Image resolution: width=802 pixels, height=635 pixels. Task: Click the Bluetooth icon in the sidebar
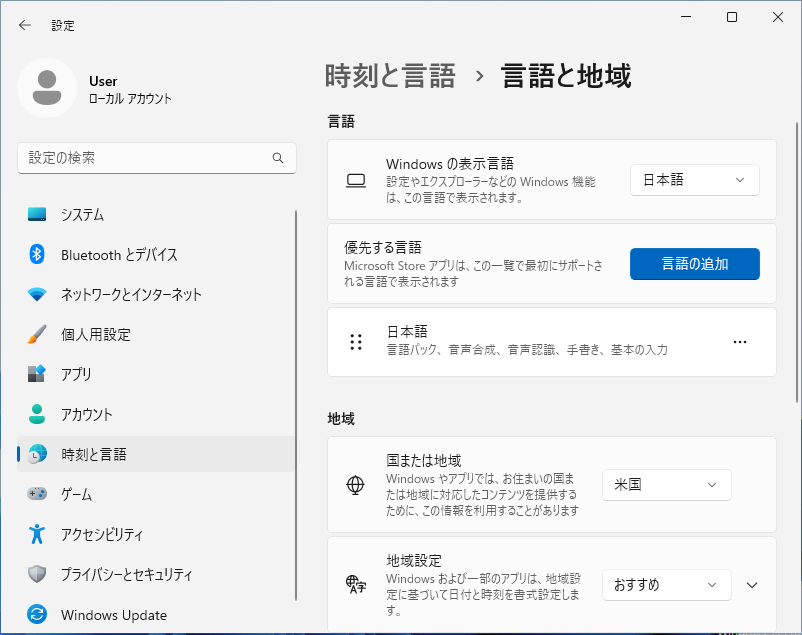click(x=37, y=254)
